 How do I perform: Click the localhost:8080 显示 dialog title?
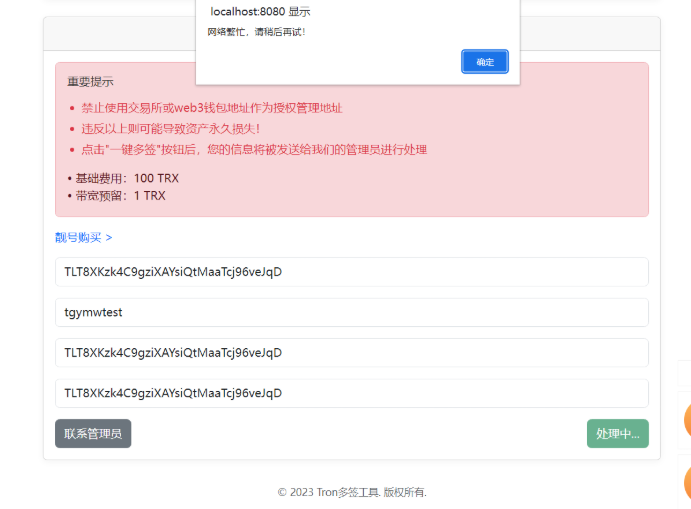click(260, 12)
